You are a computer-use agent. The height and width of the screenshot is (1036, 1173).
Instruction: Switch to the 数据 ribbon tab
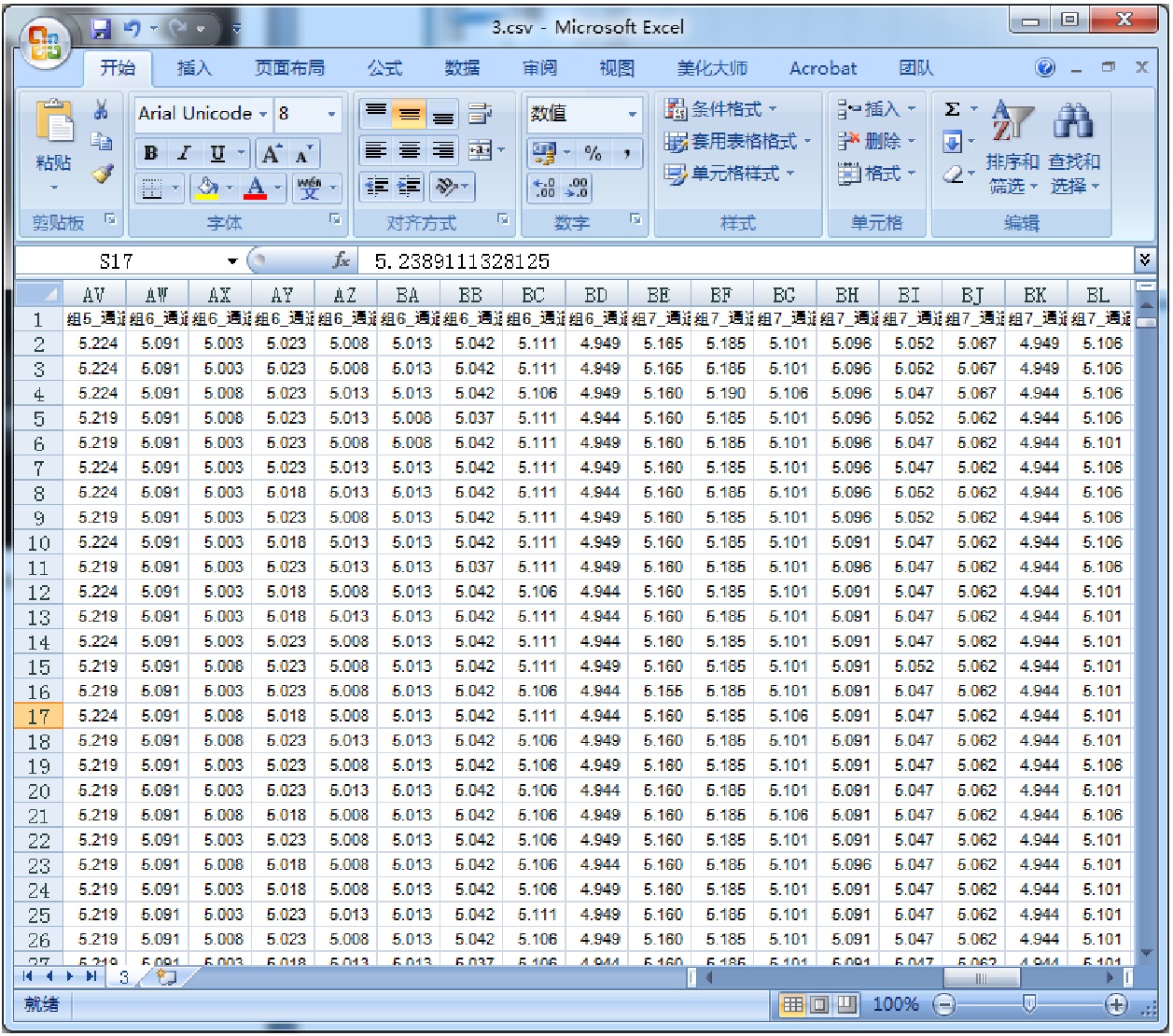(462, 68)
